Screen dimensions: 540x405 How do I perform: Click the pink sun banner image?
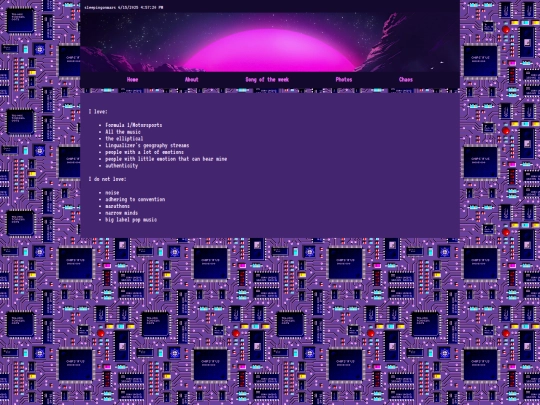[270, 42]
